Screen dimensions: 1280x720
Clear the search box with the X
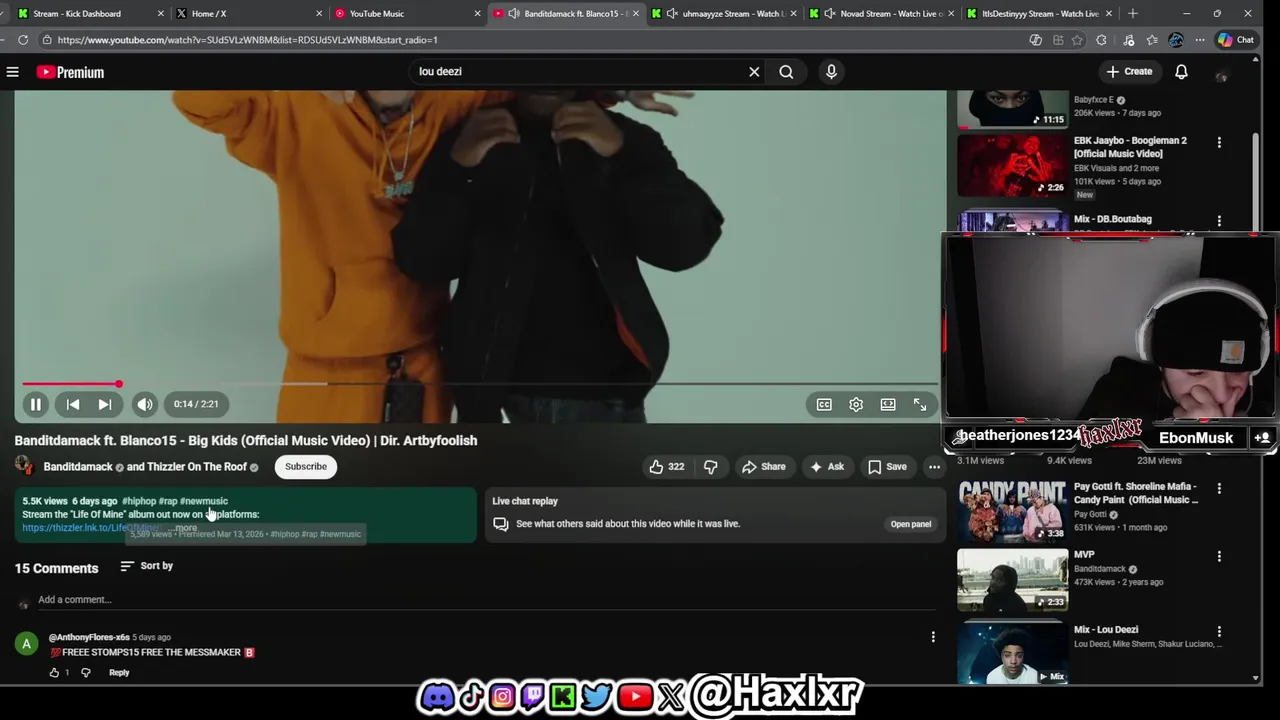(x=754, y=72)
